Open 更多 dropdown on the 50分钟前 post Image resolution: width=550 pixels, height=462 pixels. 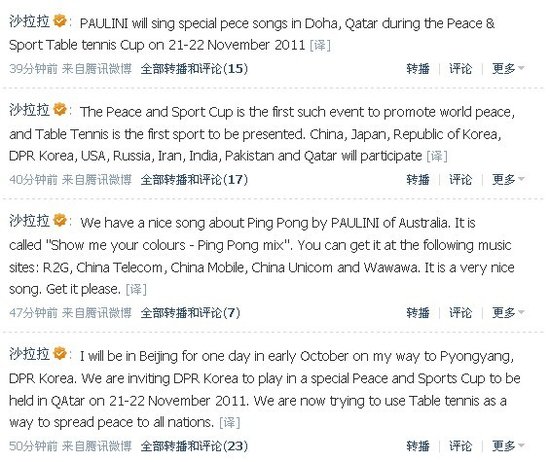tap(508, 446)
